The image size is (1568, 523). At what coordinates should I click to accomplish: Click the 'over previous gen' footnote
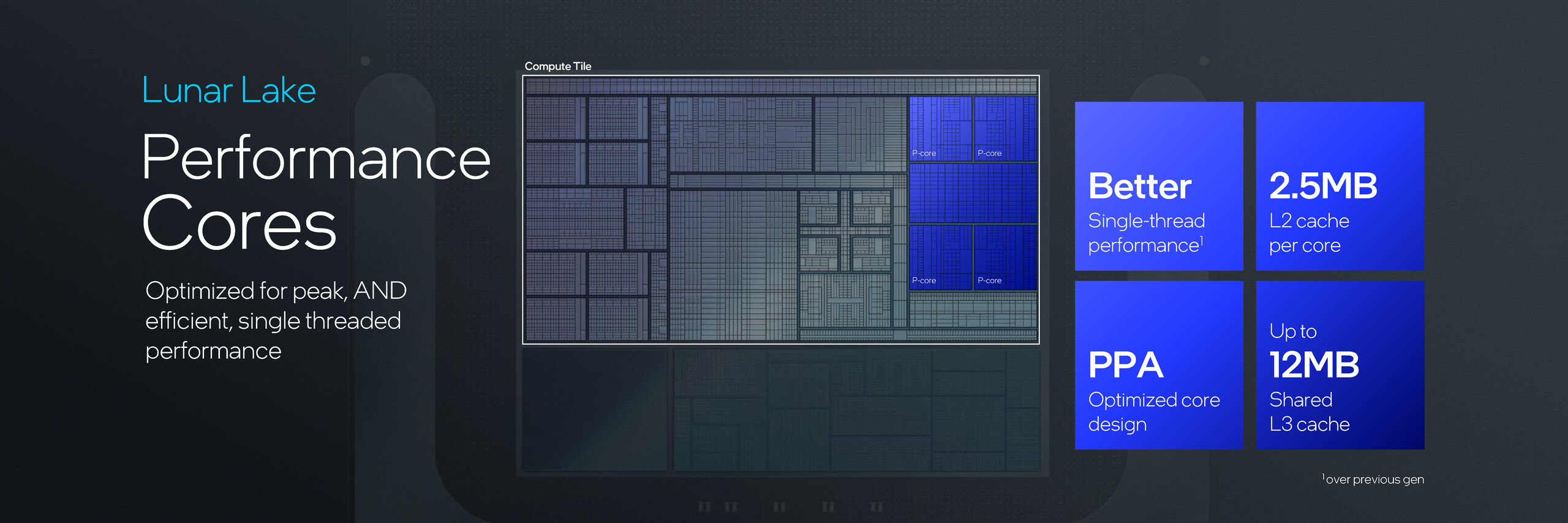[x=1374, y=480]
